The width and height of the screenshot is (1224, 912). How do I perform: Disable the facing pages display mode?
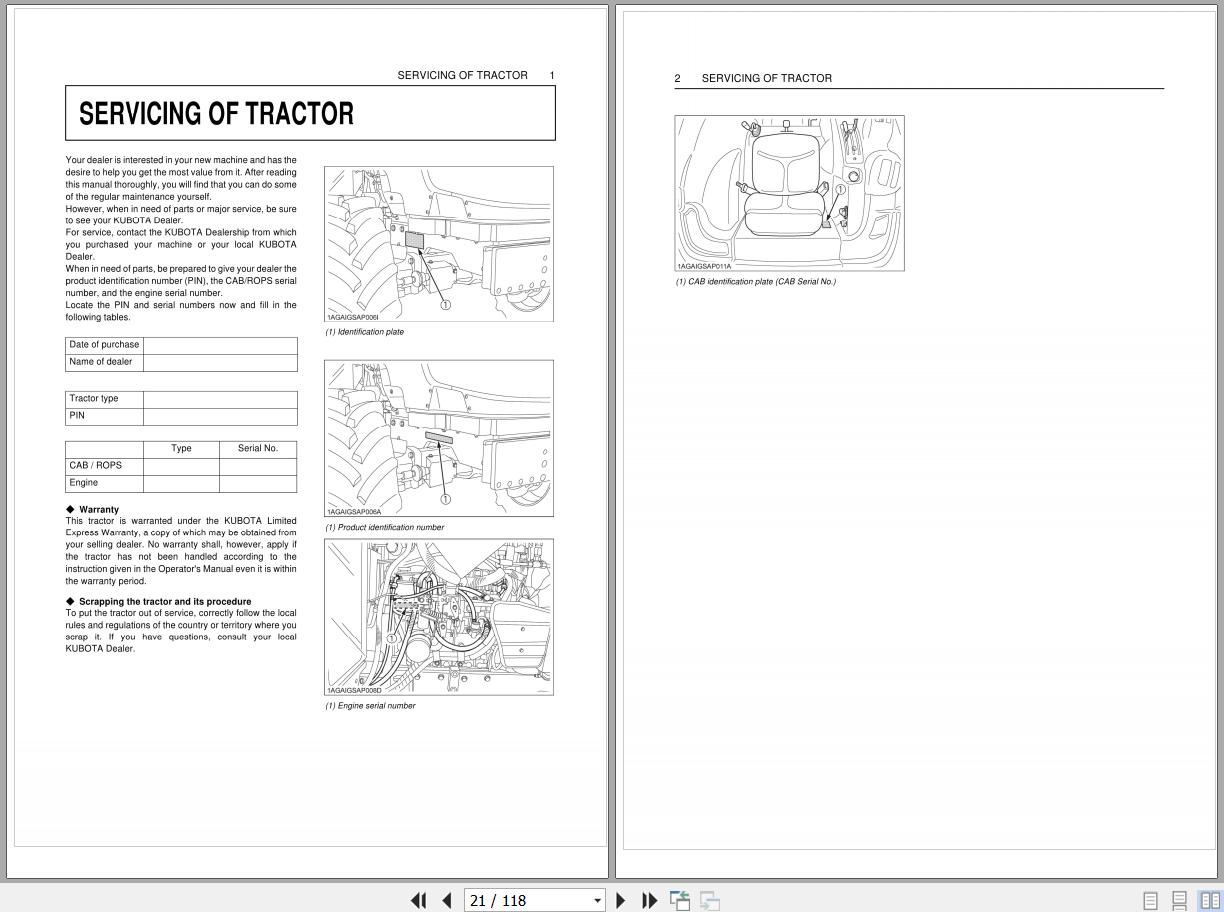pos(1205,900)
